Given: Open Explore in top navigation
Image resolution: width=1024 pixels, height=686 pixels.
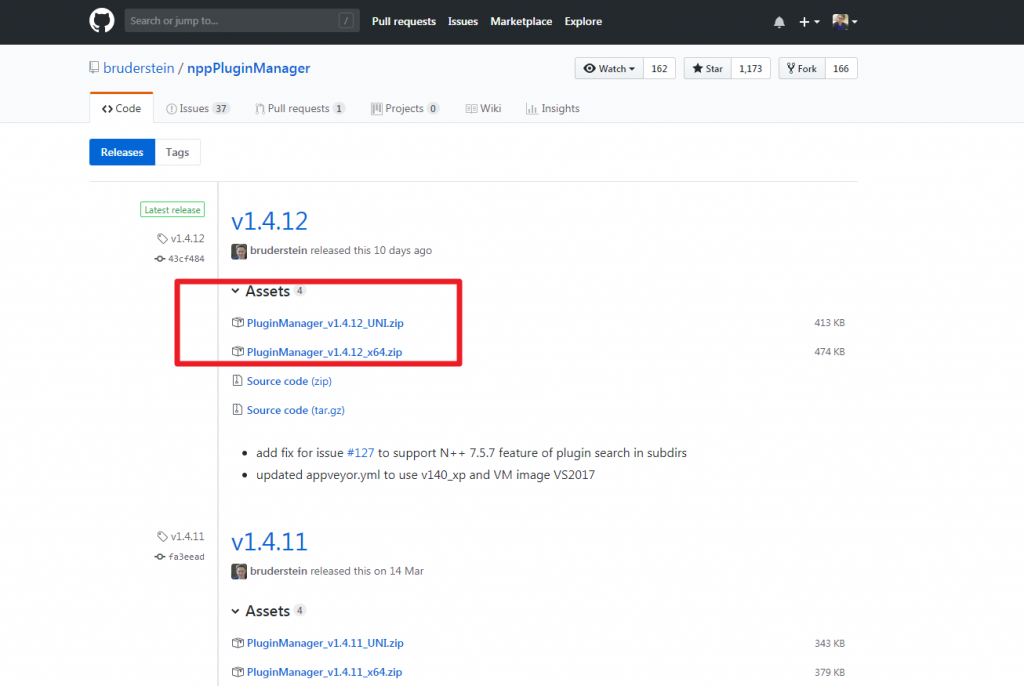Looking at the screenshot, I should [583, 22].
